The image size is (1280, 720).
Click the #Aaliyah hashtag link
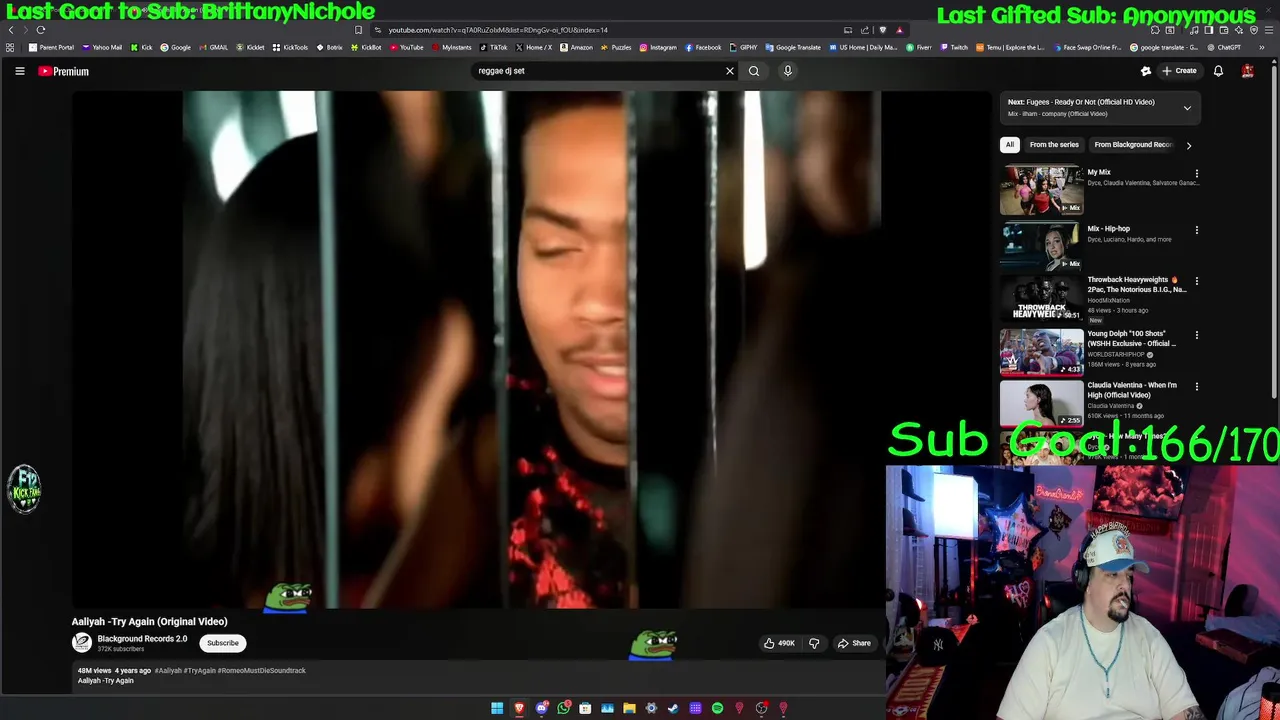(168, 671)
